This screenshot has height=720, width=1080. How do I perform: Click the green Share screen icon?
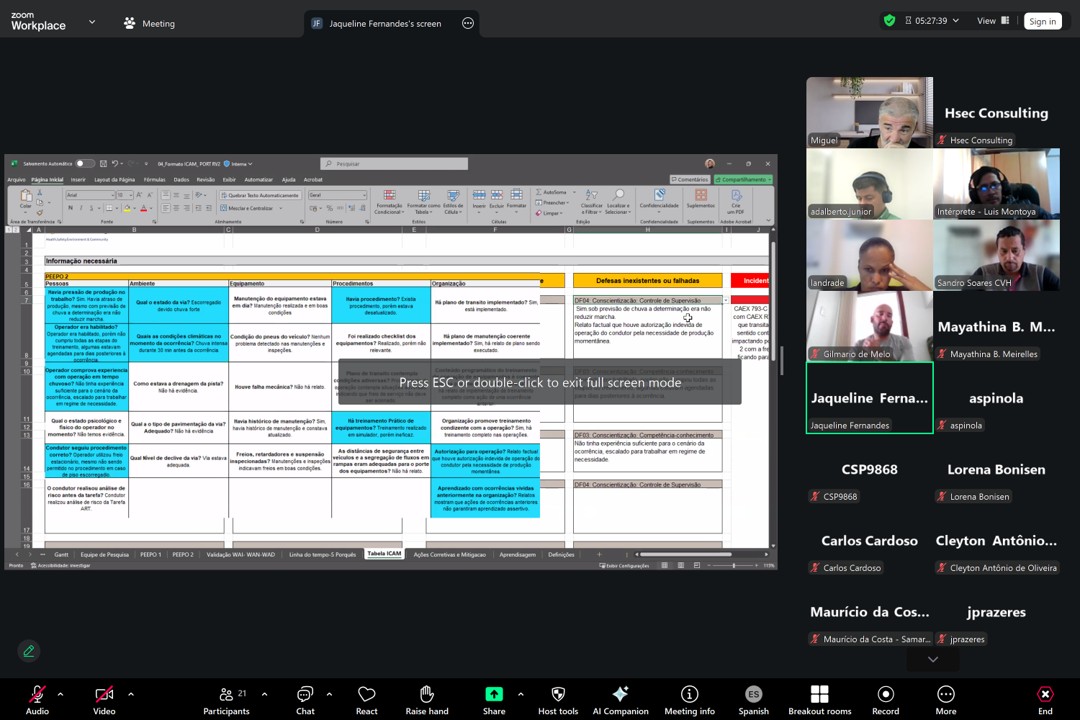click(x=494, y=695)
